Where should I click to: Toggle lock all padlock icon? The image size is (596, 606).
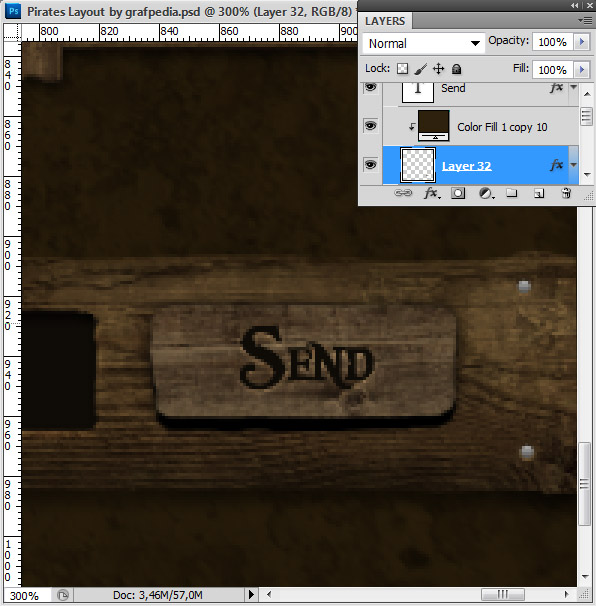click(x=456, y=69)
